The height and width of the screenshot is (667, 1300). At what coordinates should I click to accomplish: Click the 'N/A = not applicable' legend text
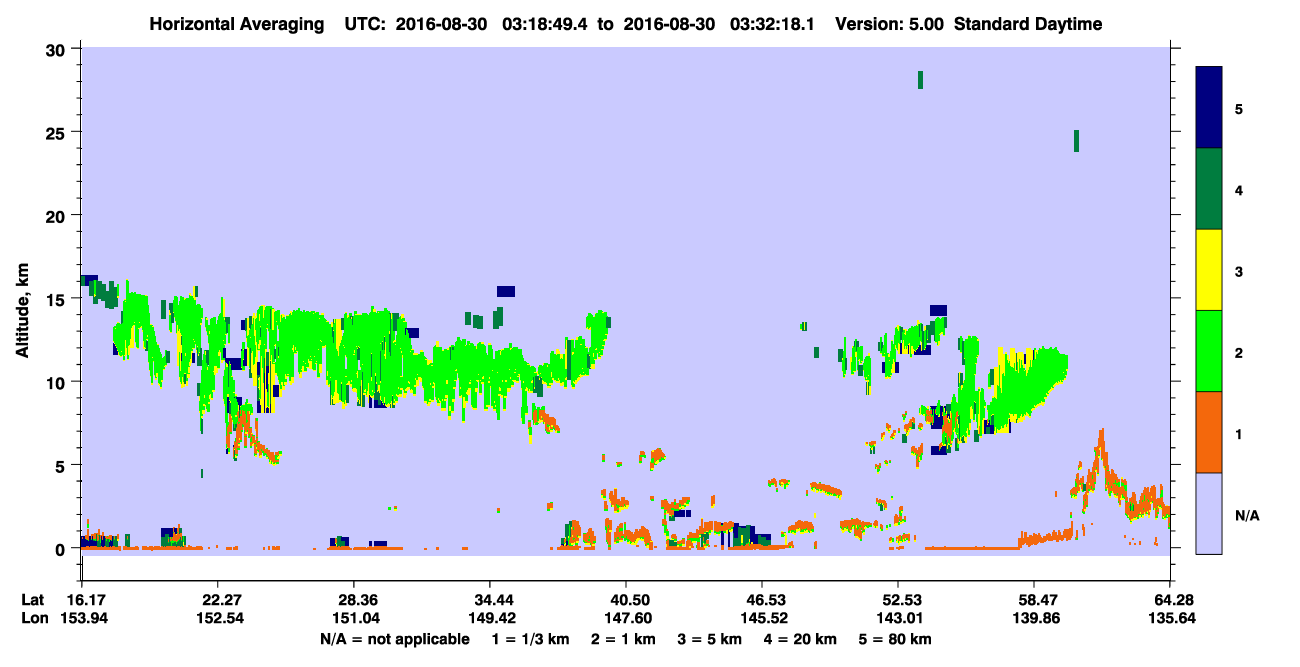coord(395,639)
